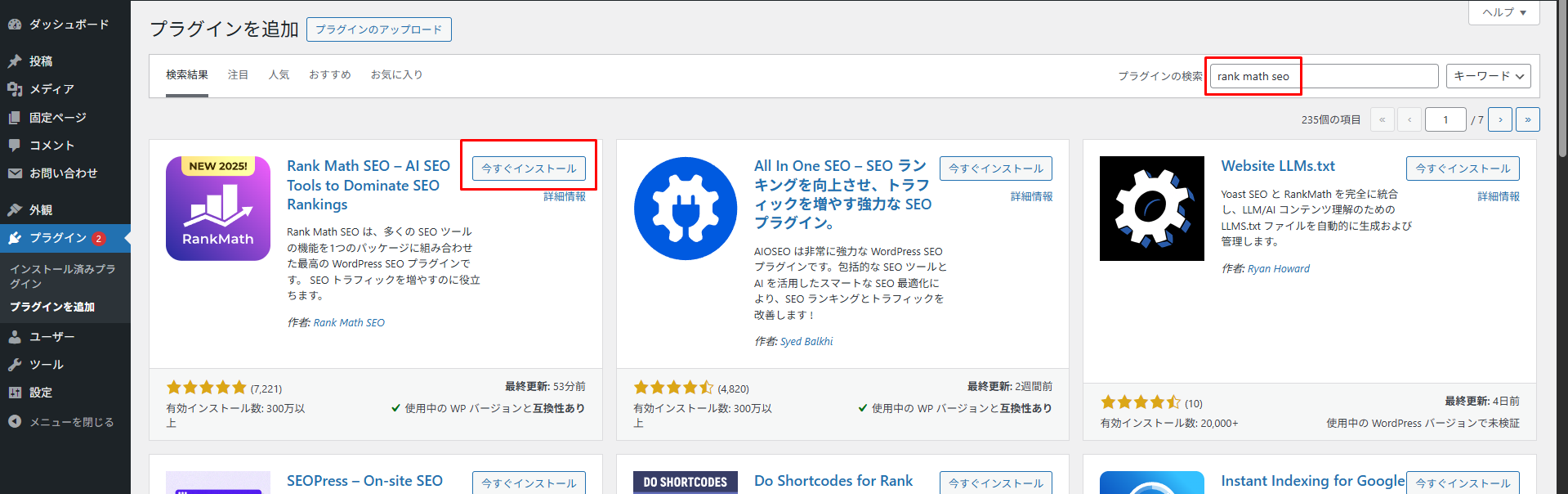Open 詳細情報 link for Rank Math SEO
The width and height of the screenshot is (1568, 494).
point(565,196)
